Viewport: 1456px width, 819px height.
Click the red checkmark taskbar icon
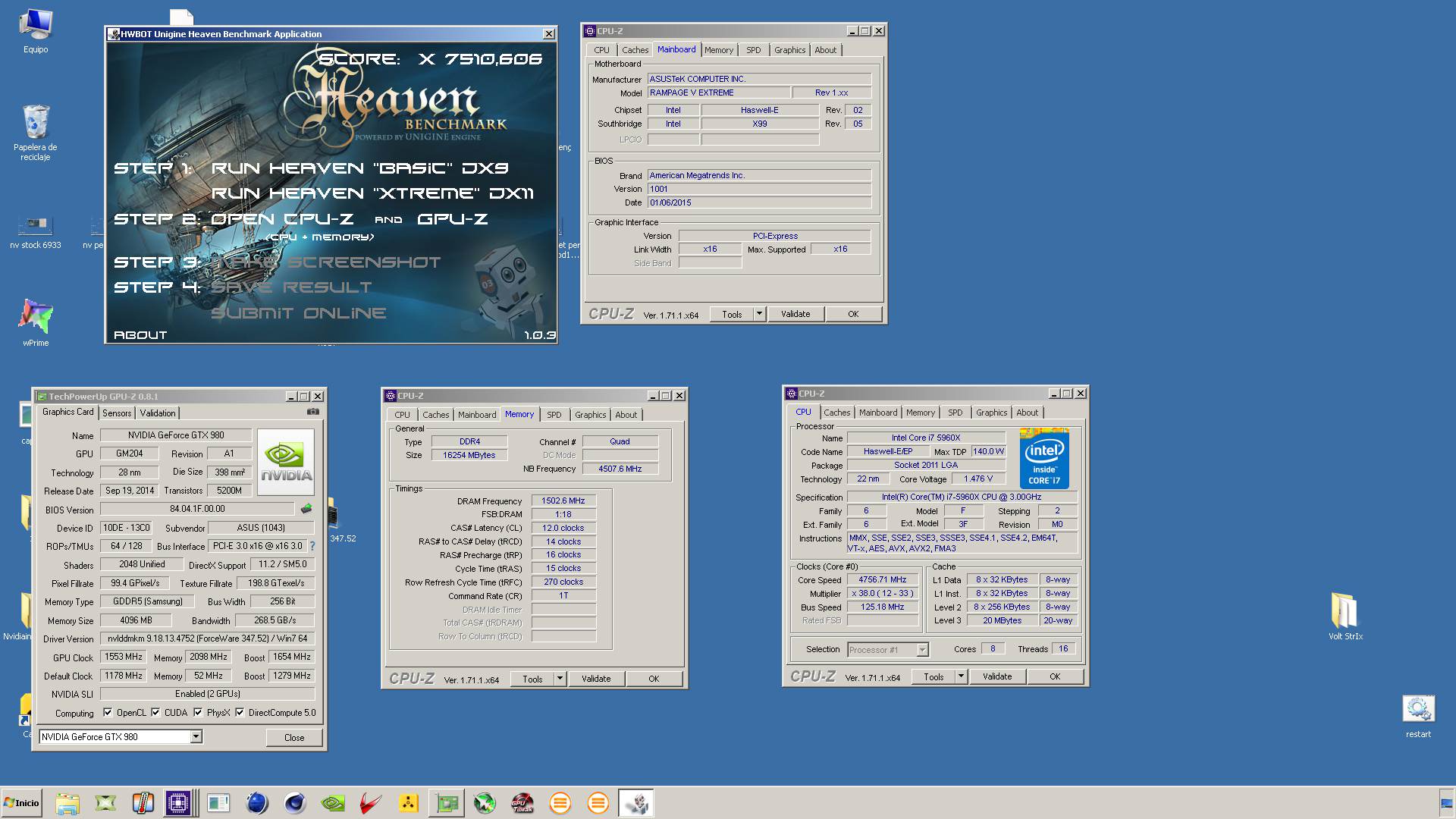click(x=371, y=803)
